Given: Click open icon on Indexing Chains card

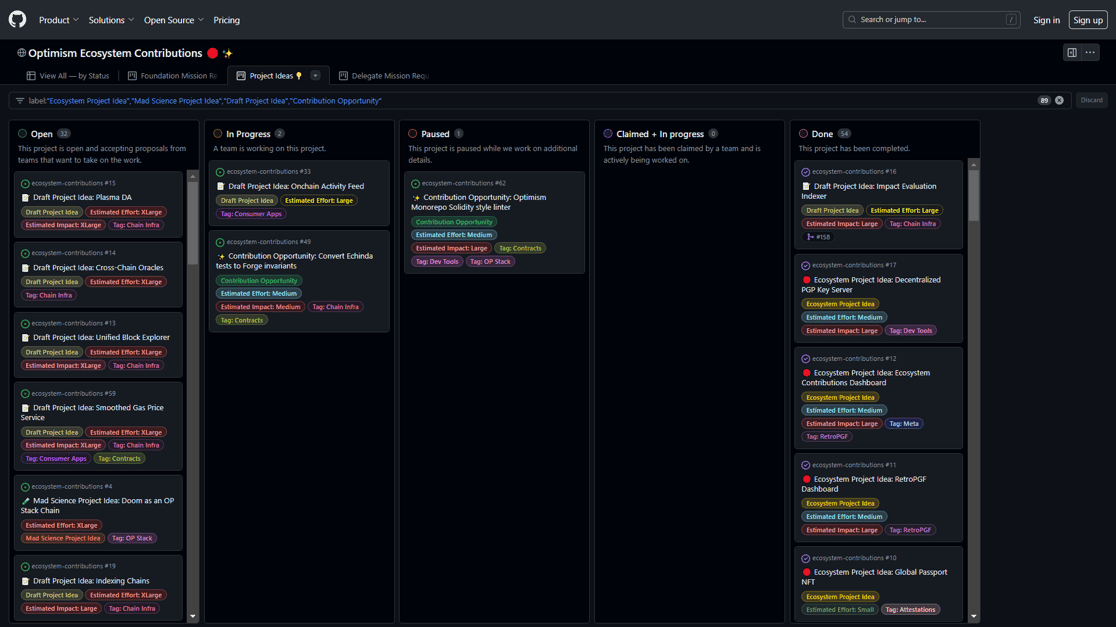Looking at the screenshot, I should click(x=25, y=567).
